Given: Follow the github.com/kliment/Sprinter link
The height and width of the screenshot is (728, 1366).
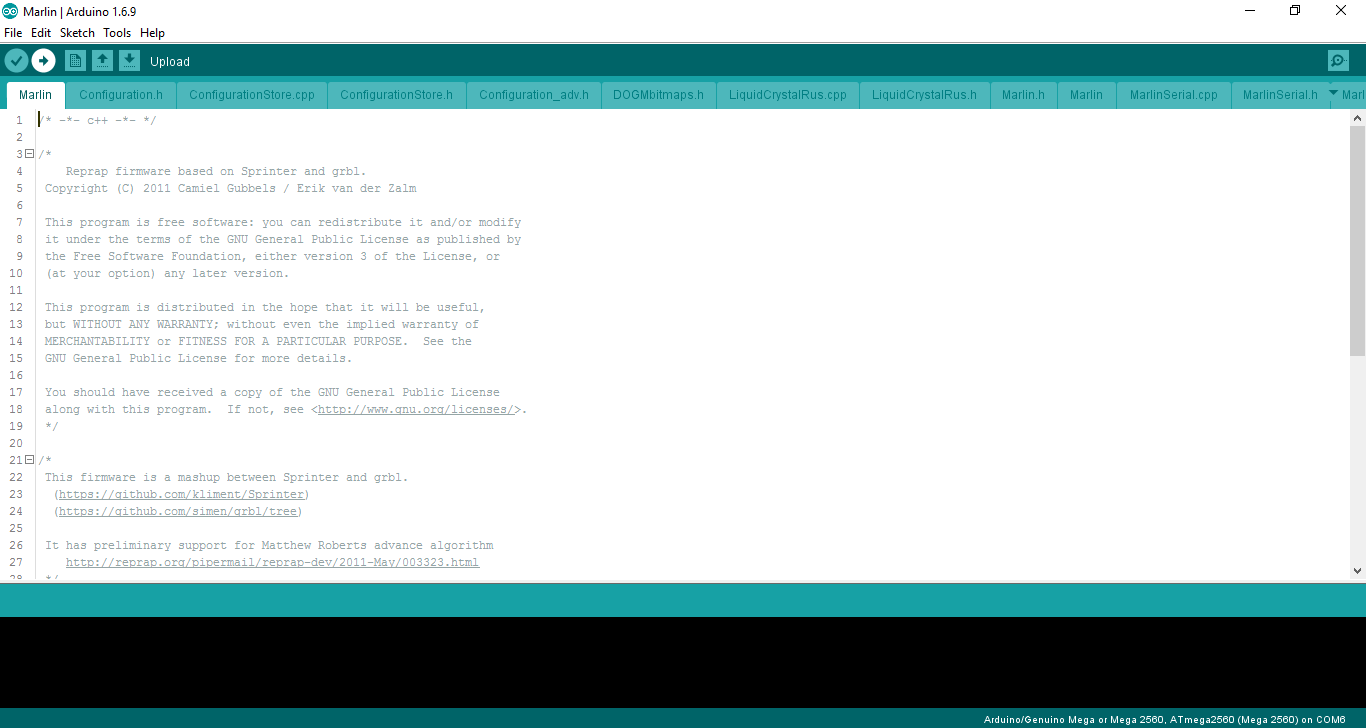Looking at the screenshot, I should 181,494.
